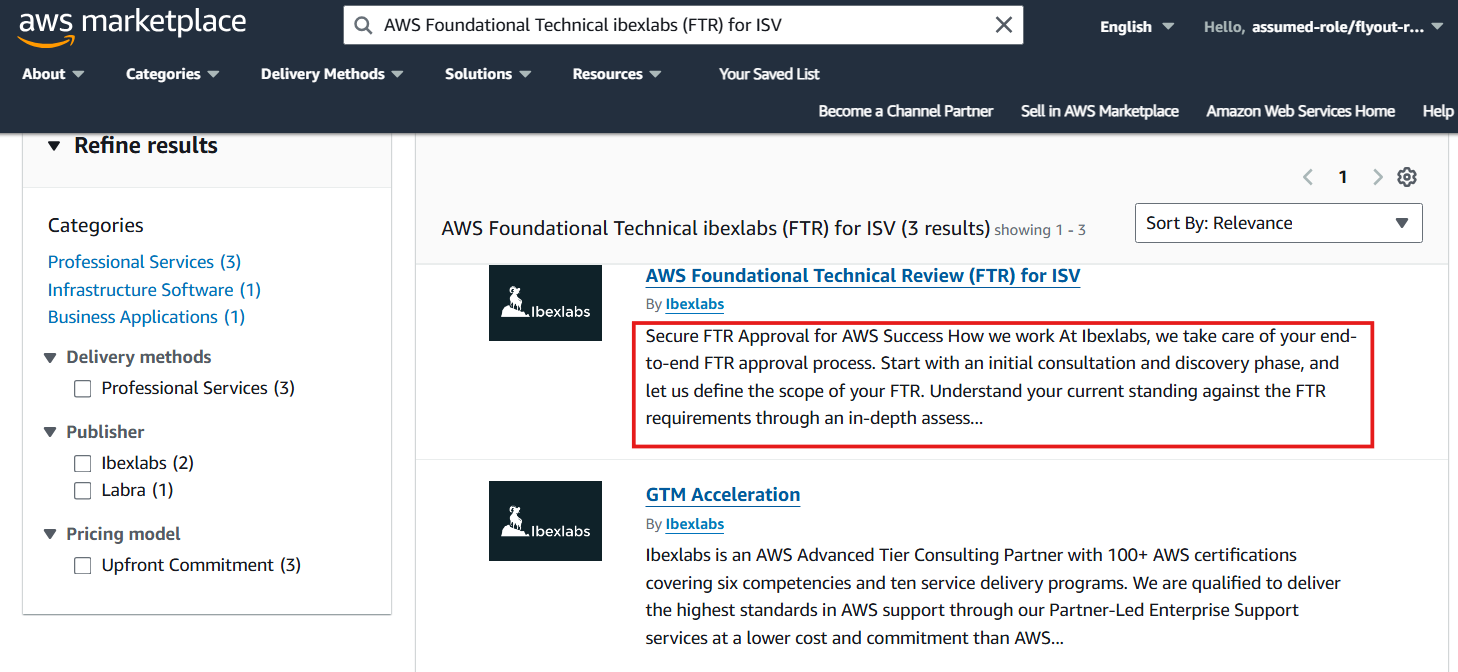Open the Delivery Methods menu
The height and width of the screenshot is (672, 1458).
coord(331,74)
